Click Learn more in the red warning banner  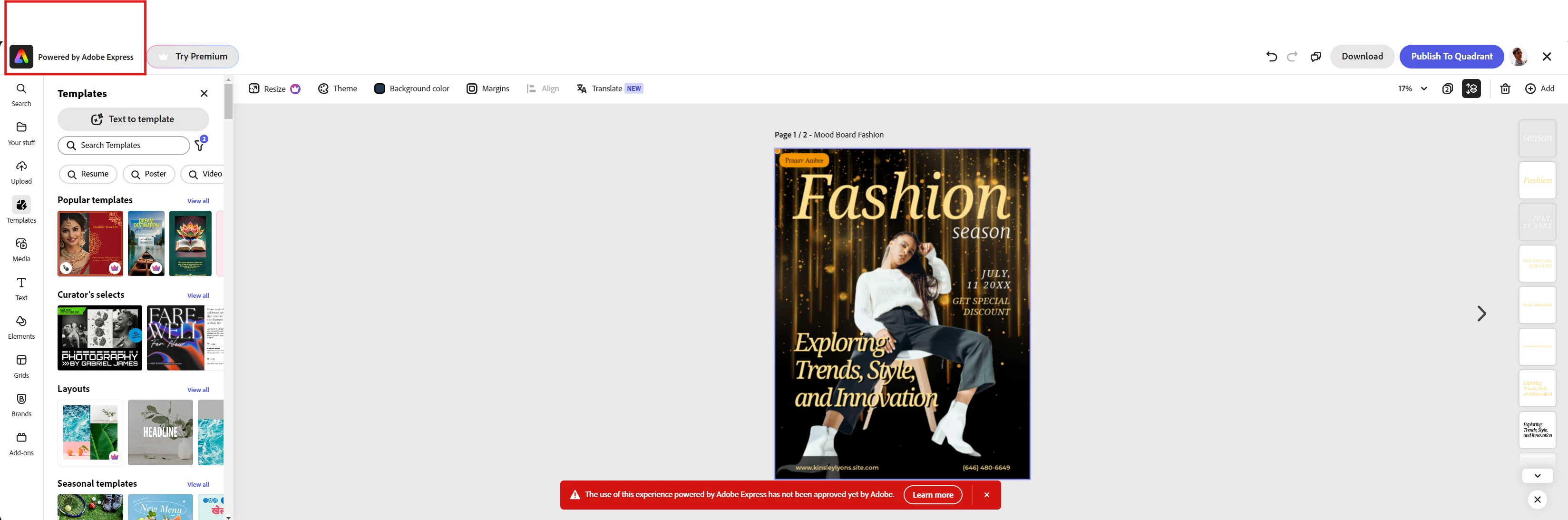pyautogui.click(x=933, y=494)
